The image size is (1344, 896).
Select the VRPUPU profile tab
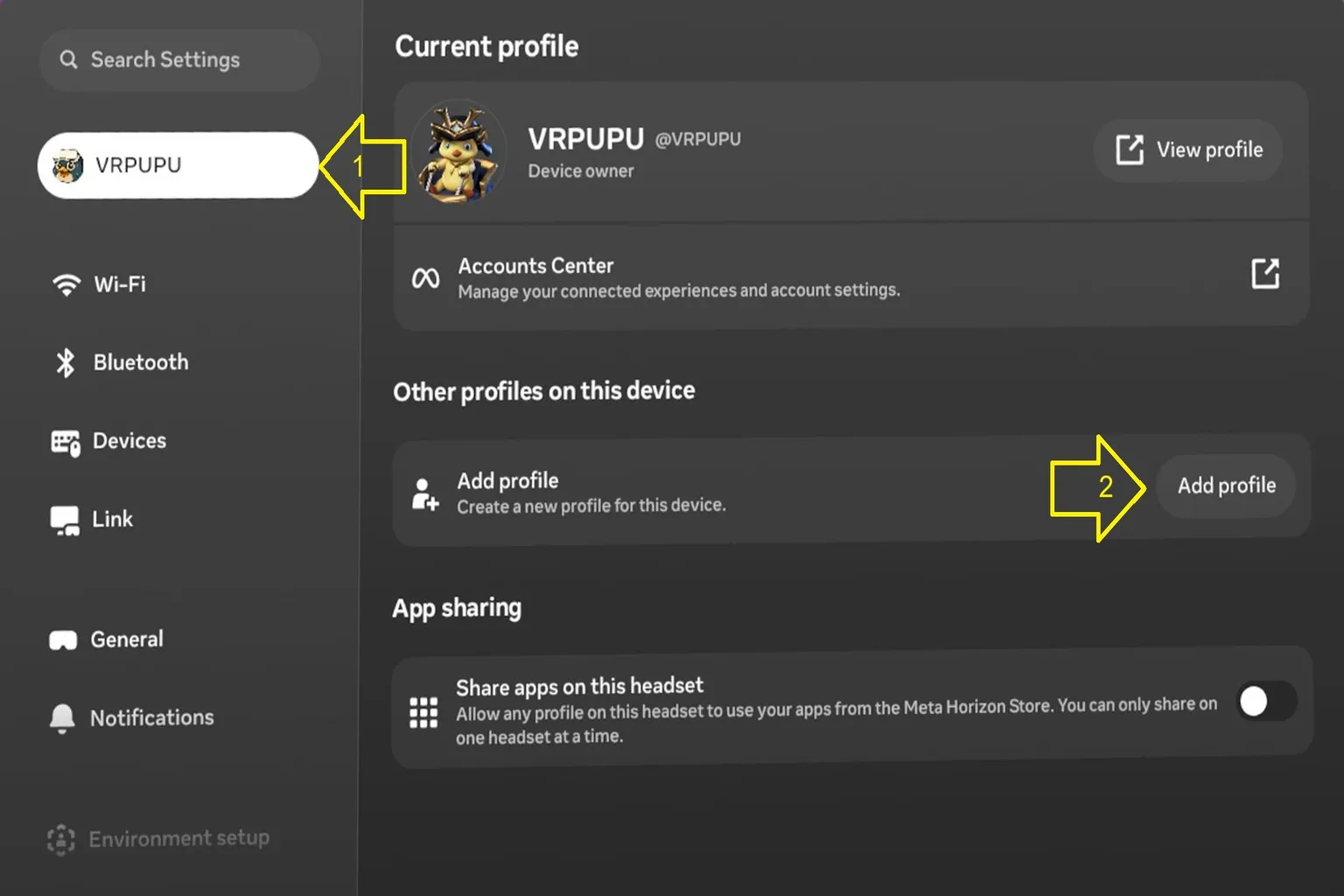(178, 164)
